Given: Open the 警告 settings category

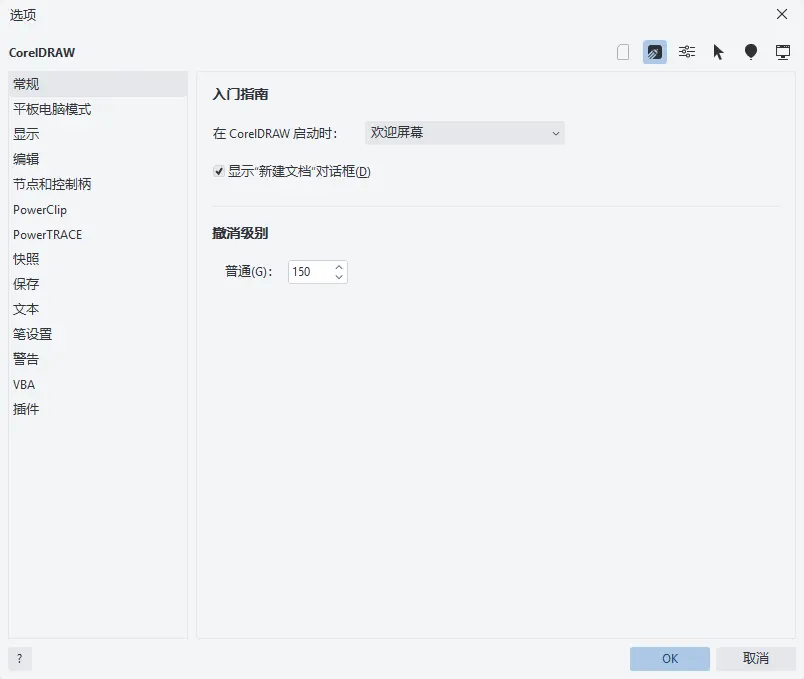Looking at the screenshot, I should pyautogui.click(x=98, y=359).
